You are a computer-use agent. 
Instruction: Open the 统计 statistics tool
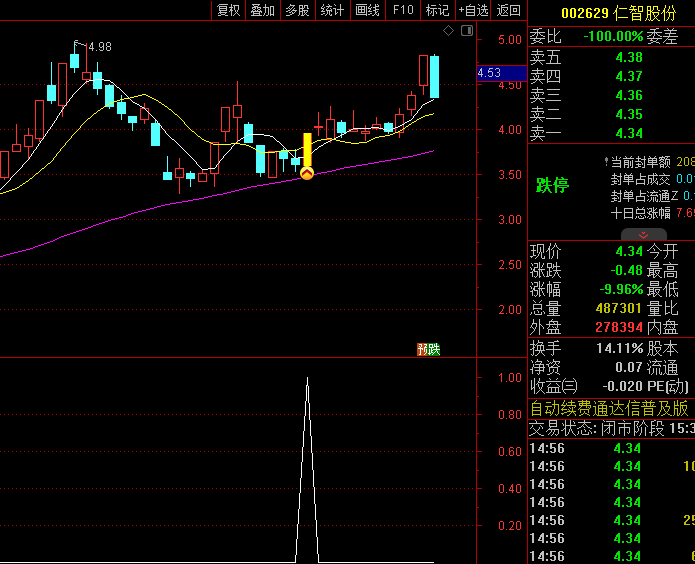pos(332,10)
